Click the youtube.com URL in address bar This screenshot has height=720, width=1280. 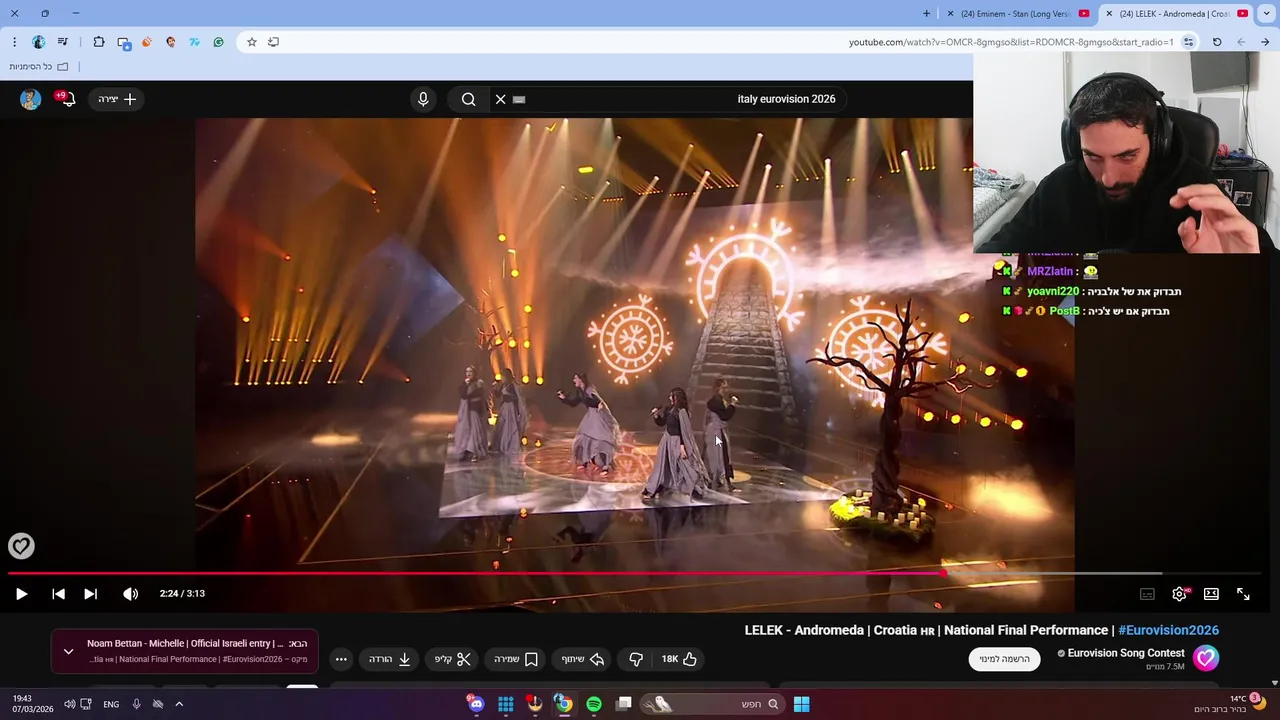tap(1011, 42)
